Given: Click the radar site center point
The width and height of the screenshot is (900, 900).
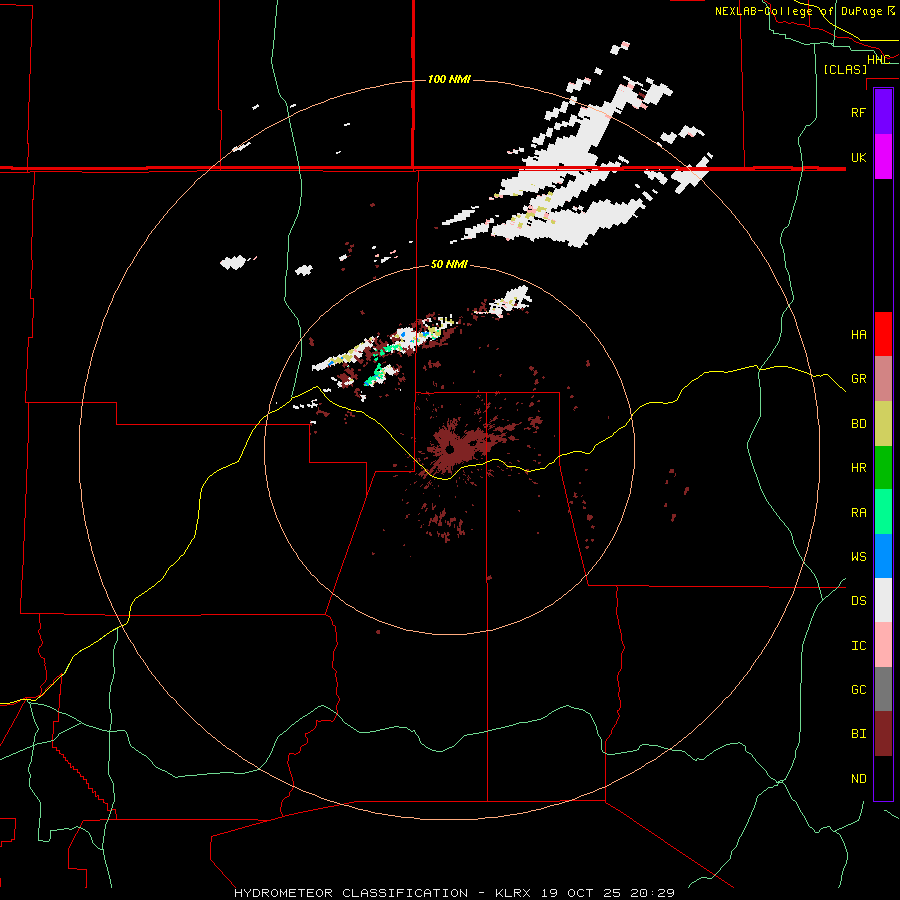Looking at the screenshot, I should click(x=450, y=449).
